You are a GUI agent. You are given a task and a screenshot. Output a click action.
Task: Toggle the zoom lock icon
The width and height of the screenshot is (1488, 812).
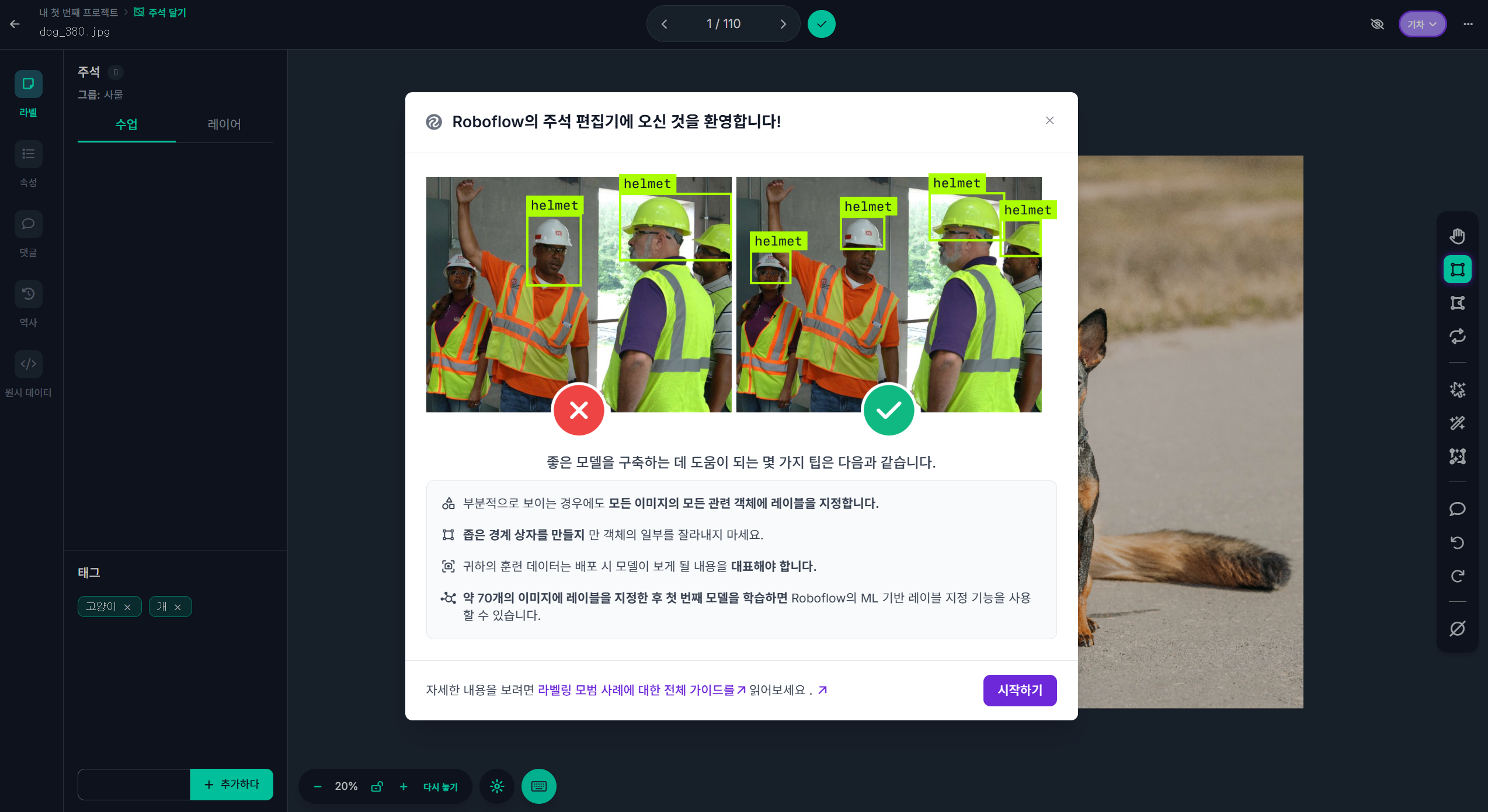[x=377, y=786]
